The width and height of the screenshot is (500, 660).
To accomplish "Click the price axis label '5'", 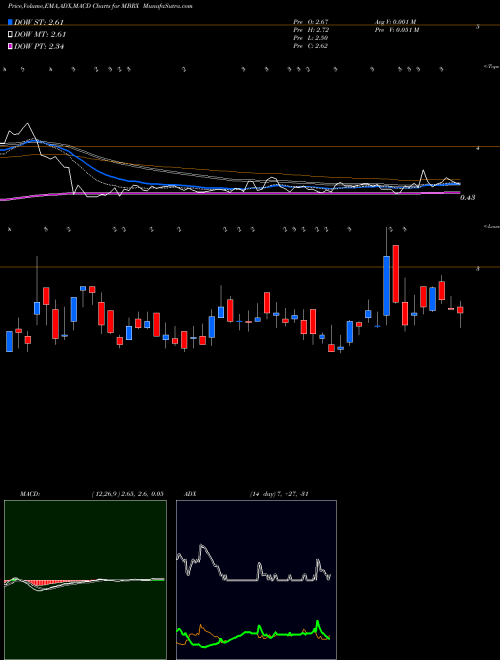I will (x=478, y=27).
